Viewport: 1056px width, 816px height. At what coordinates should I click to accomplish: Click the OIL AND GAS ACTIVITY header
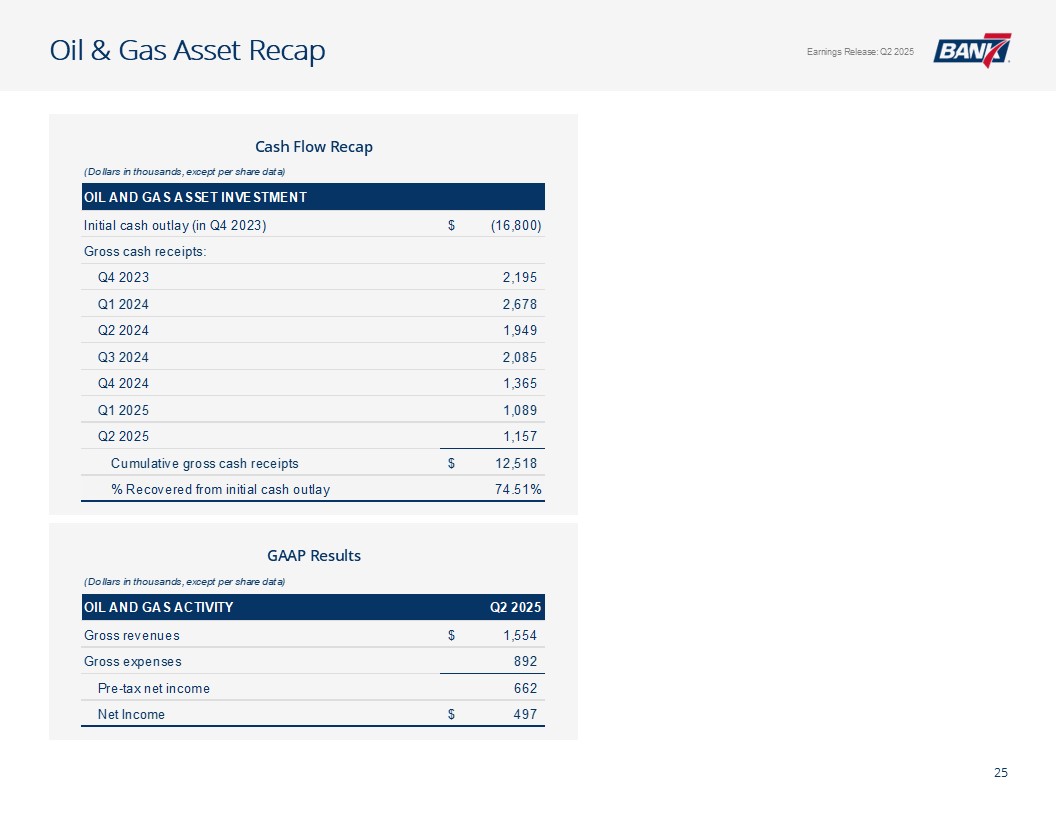click(x=158, y=607)
